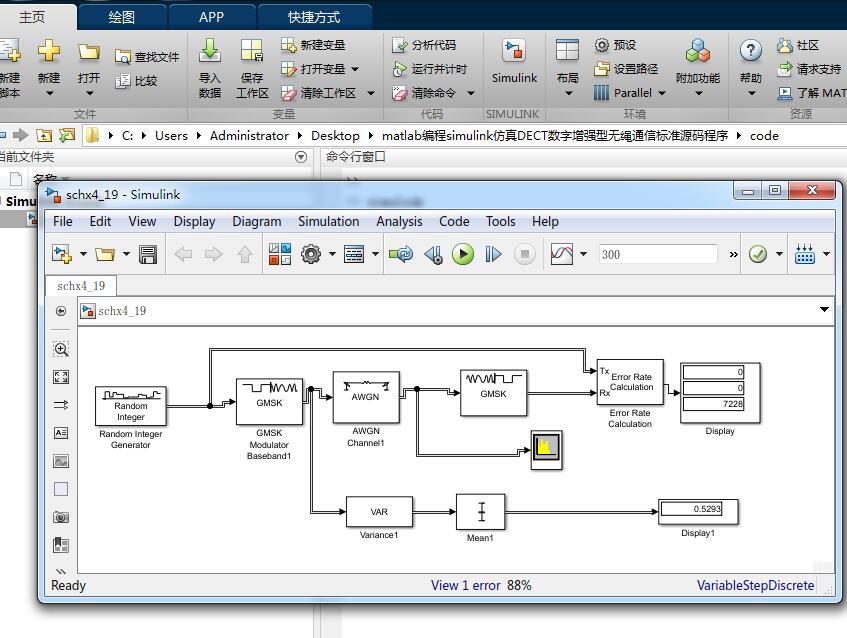The height and width of the screenshot is (638, 847).
Task: Click the Annotation text palette icon
Action: point(61,433)
